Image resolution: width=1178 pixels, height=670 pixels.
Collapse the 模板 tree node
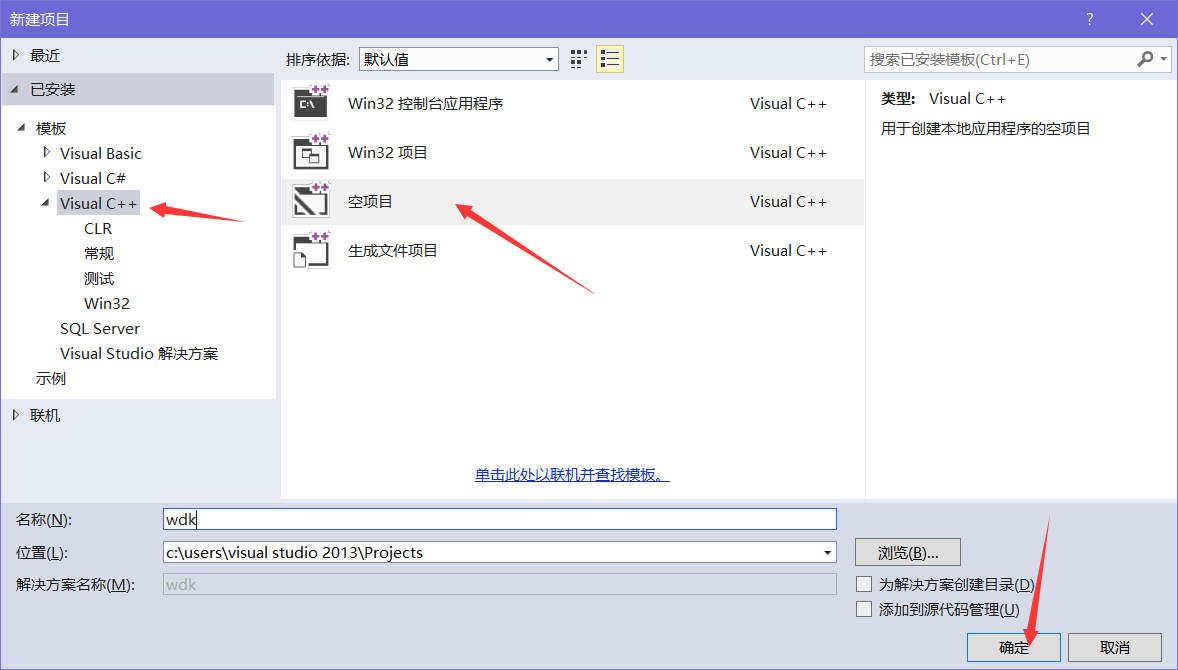(21, 128)
